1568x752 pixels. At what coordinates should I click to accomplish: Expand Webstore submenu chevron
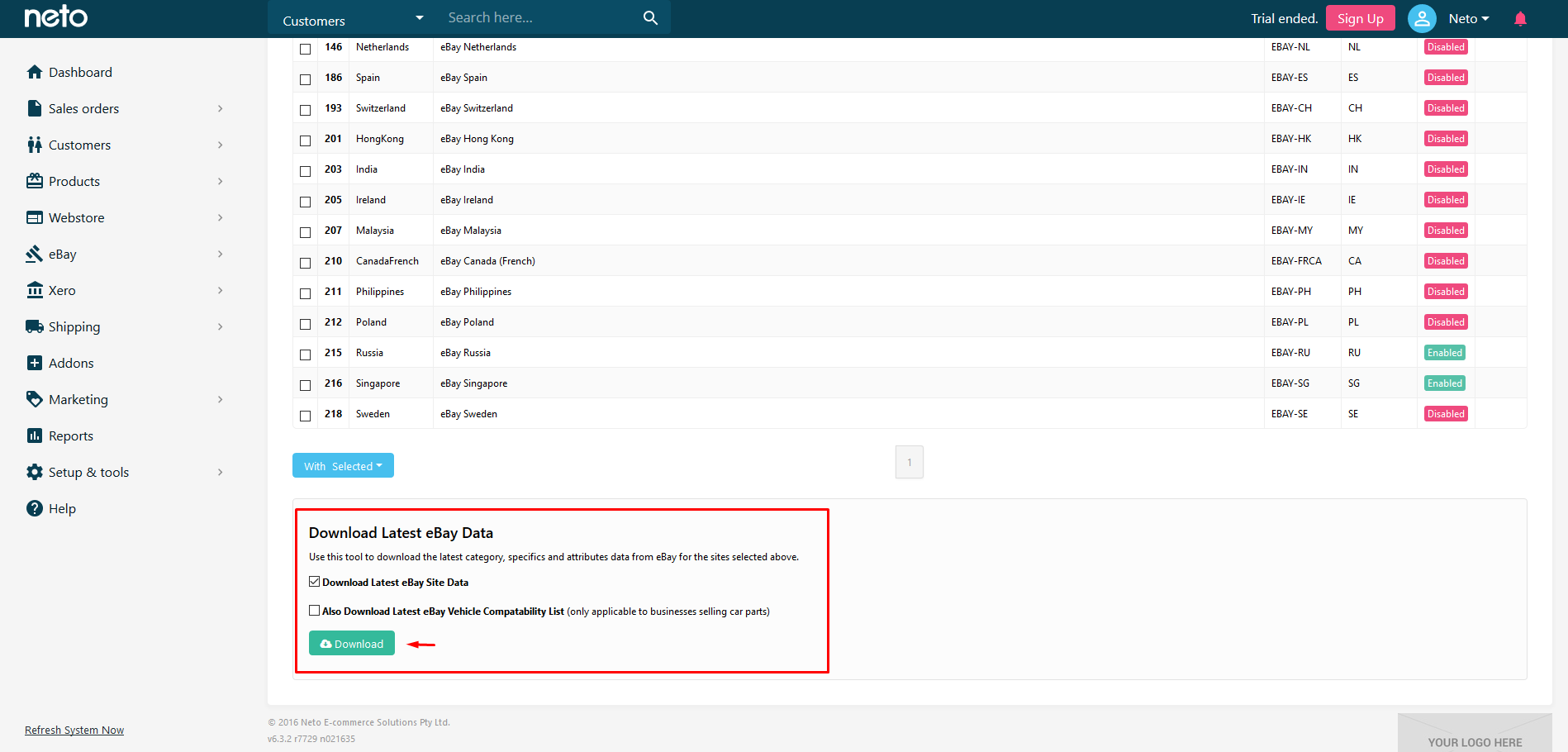pyautogui.click(x=220, y=217)
